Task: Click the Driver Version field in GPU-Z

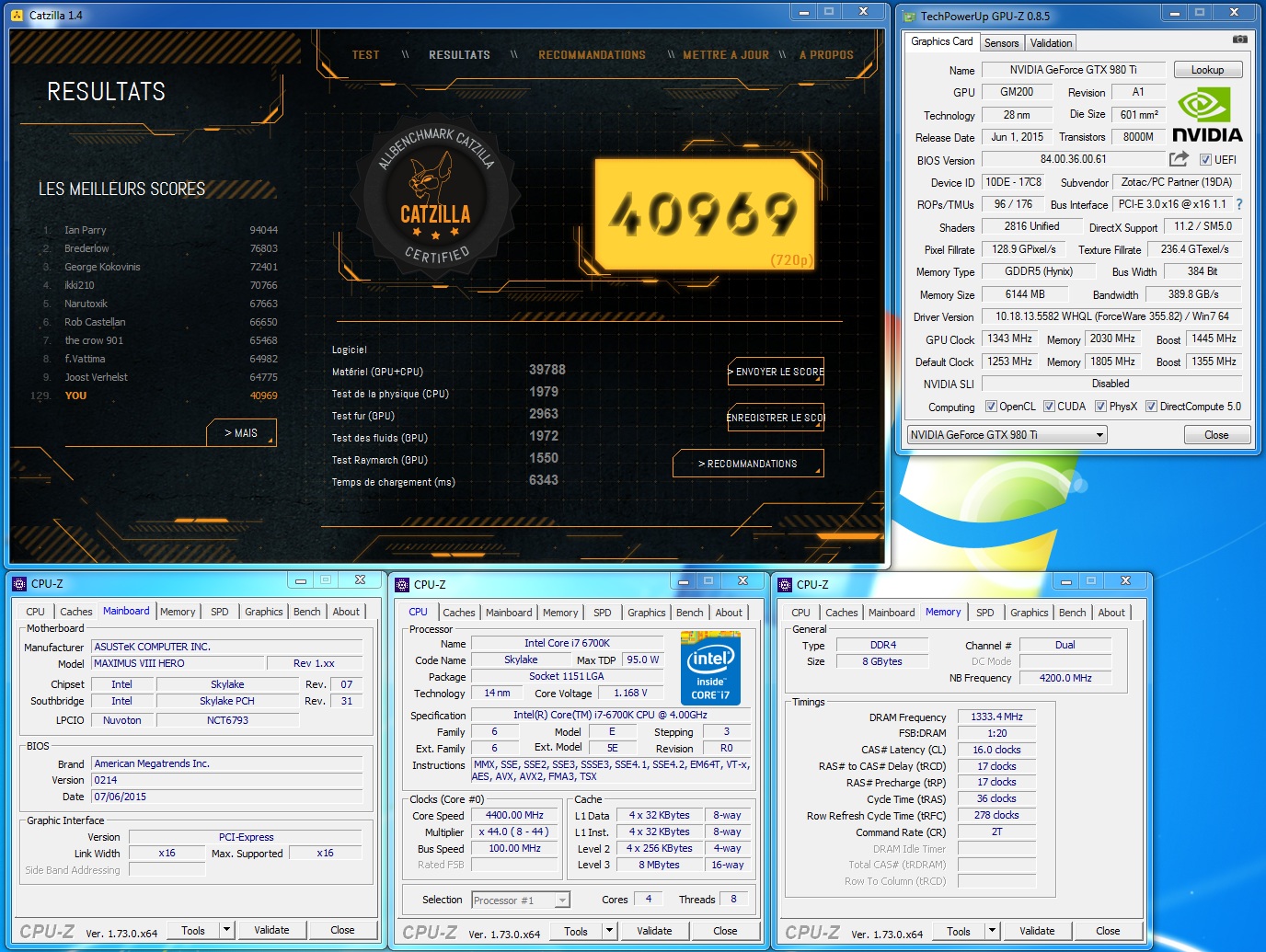Action: pos(1111,316)
